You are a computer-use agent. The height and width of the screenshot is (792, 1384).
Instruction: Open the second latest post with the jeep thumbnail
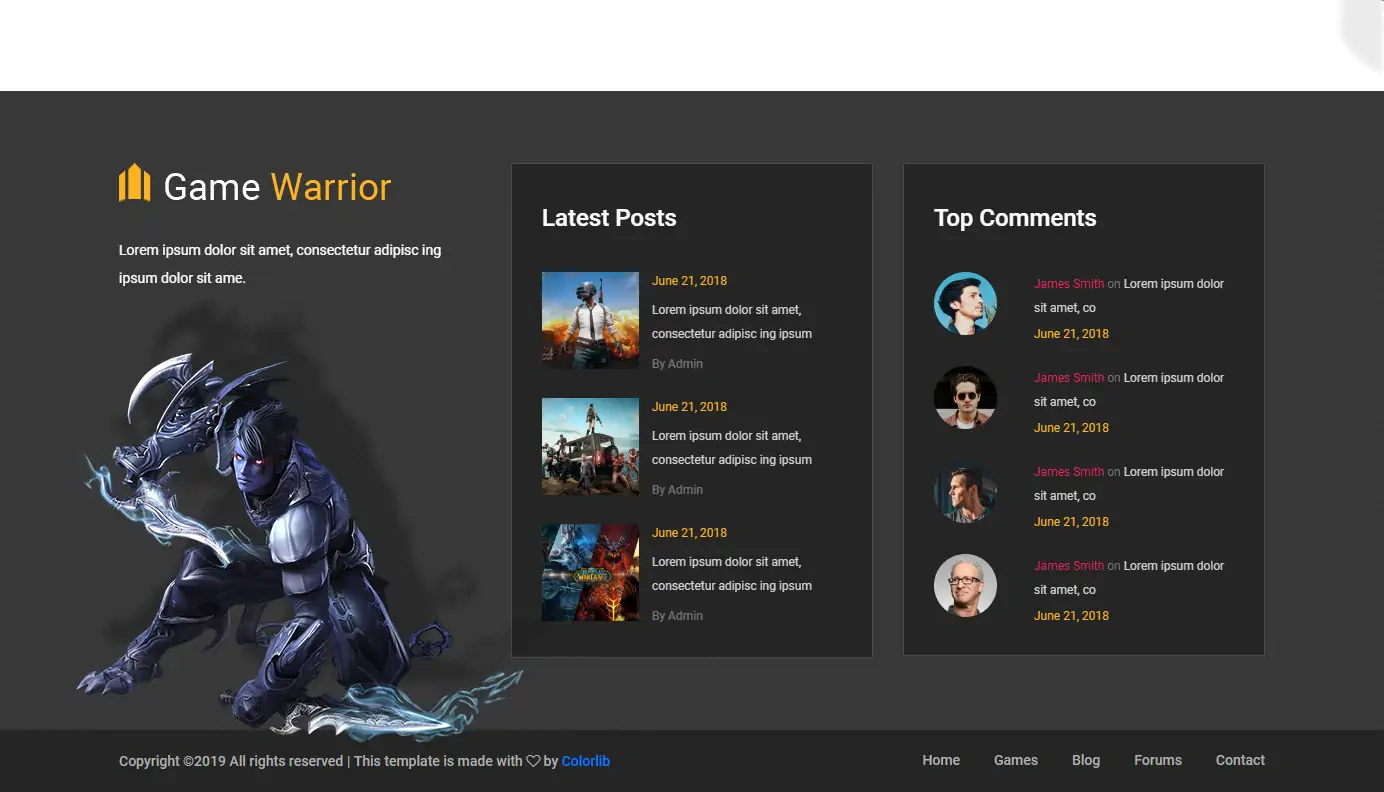[x=590, y=446]
